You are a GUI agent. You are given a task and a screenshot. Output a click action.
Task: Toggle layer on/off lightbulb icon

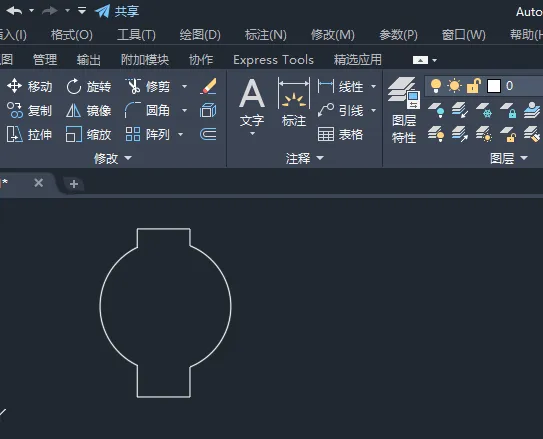436,86
